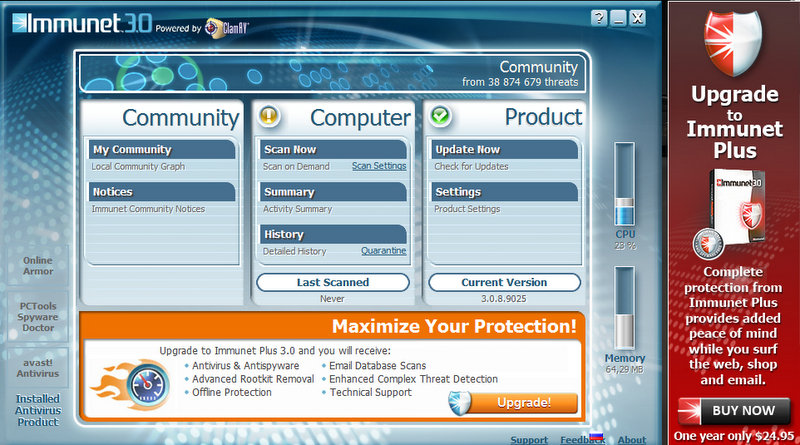Screen dimensions: 800x445
Task: Click version number 3.0.8.9025
Action: coord(504,299)
